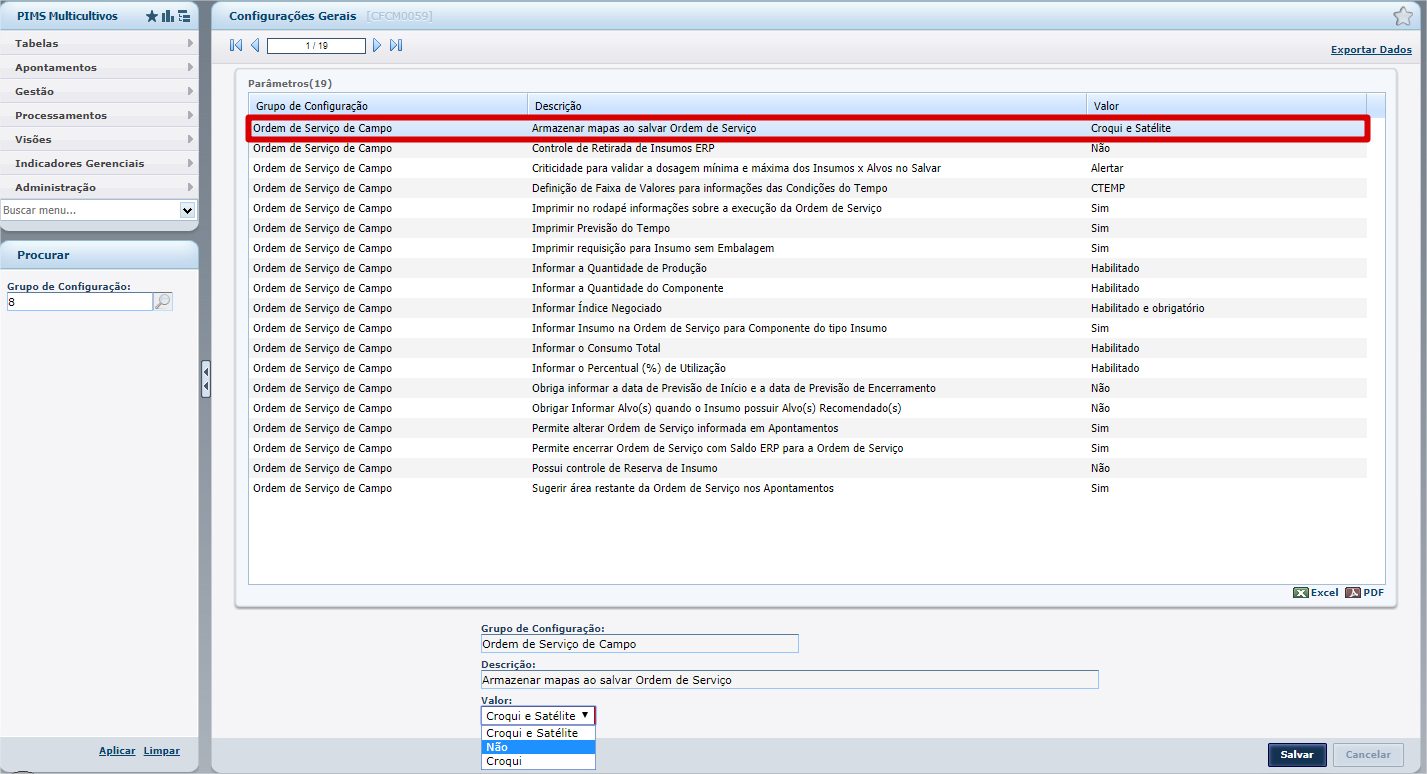The width and height of the screenshot is (1427, 774).
Task: Click the Limpar link
Action: [x=162, y=750]
